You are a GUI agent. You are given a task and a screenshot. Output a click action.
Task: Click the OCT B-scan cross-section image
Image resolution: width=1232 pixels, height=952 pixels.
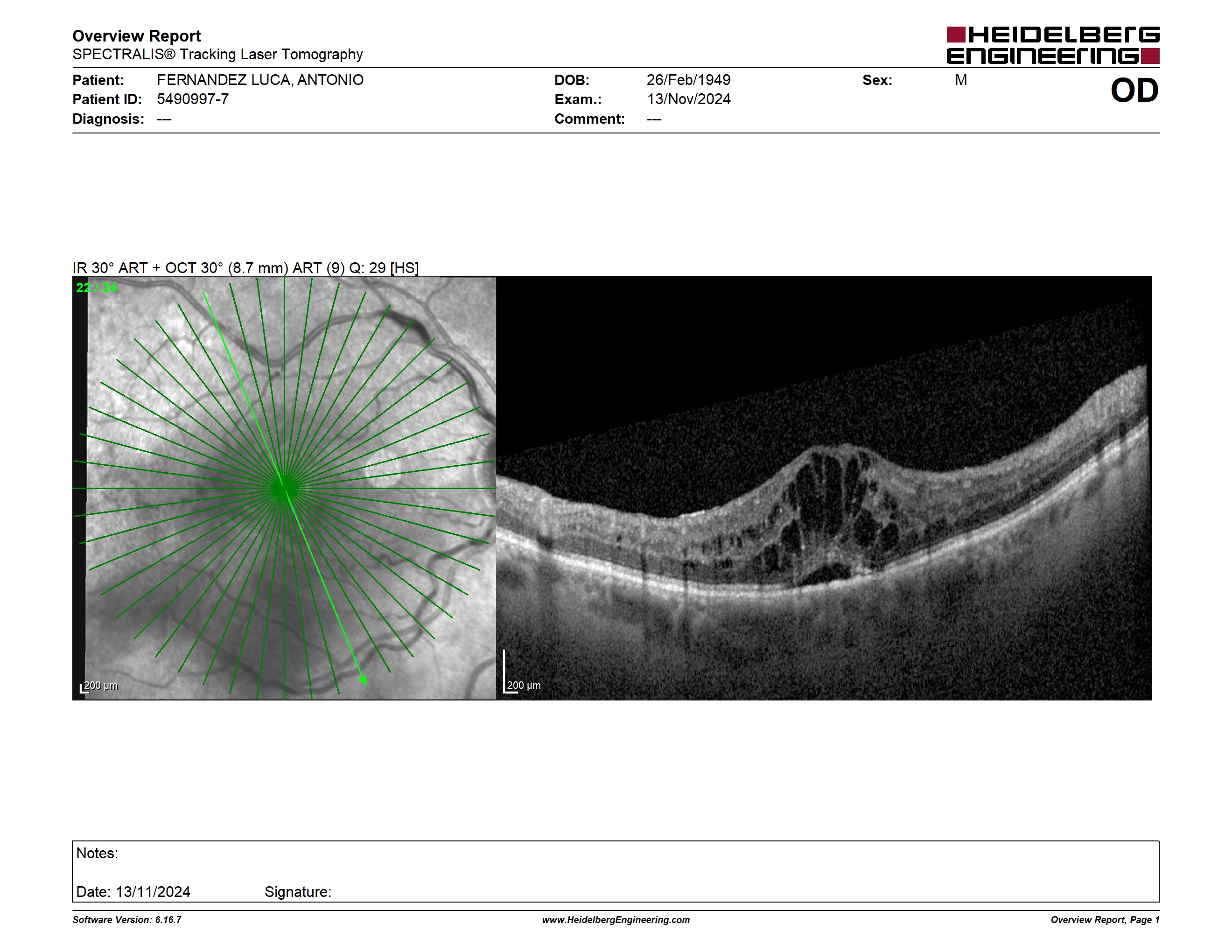[x=824, y=489]
